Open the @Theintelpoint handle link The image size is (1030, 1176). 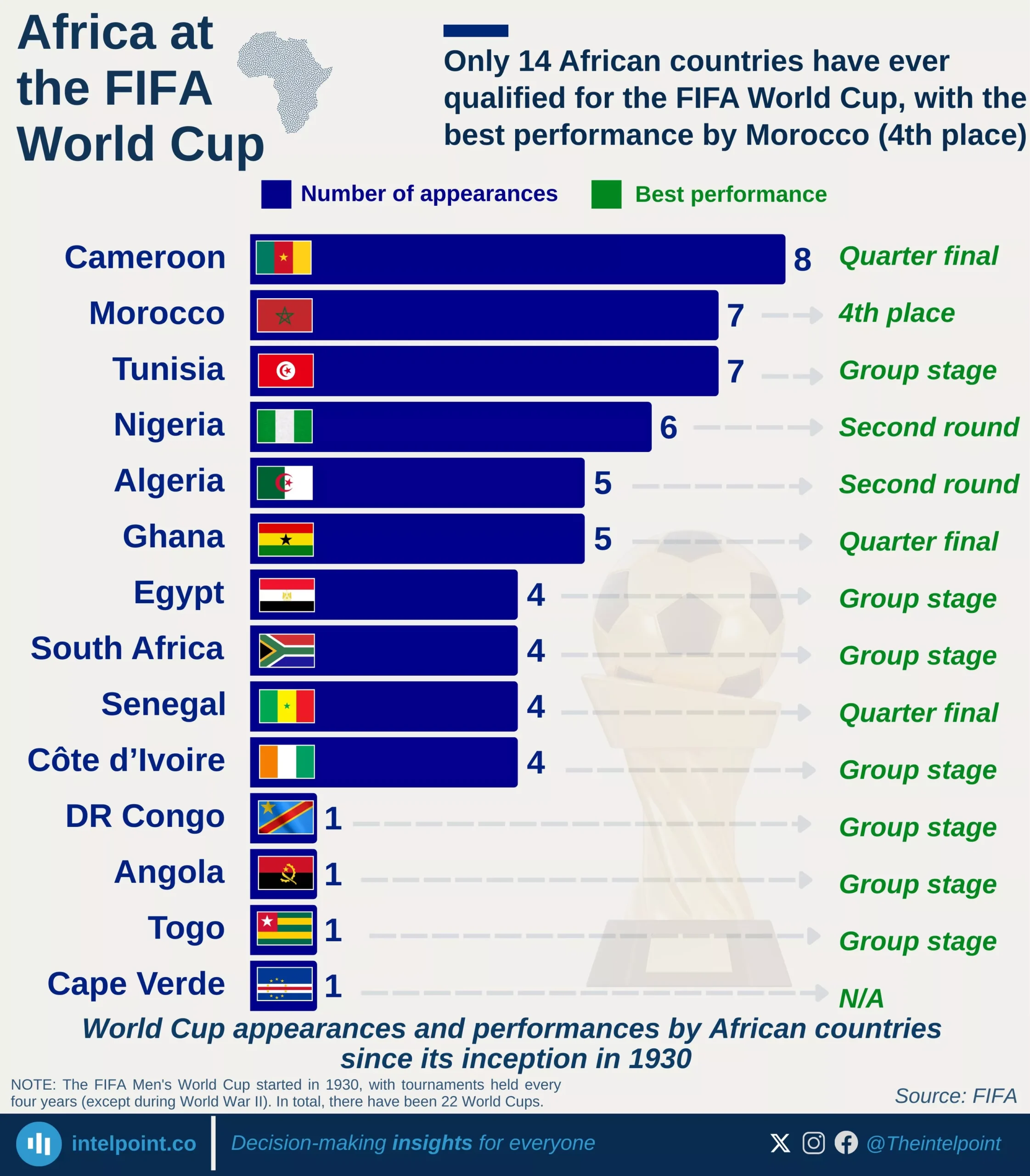[934, 1143]
